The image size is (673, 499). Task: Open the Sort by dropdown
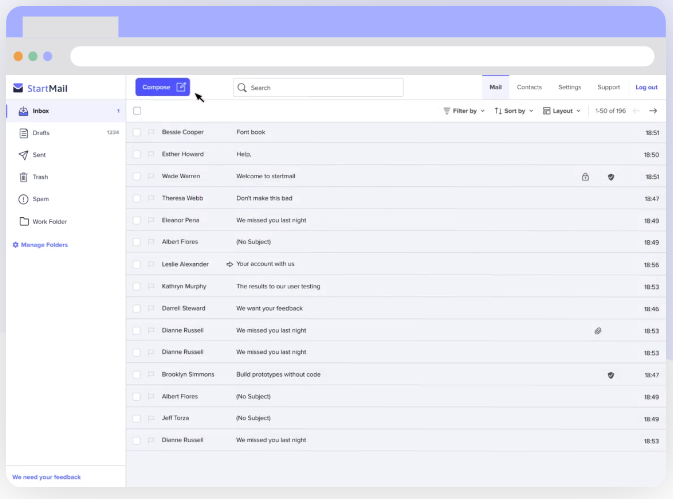[514, 111]
